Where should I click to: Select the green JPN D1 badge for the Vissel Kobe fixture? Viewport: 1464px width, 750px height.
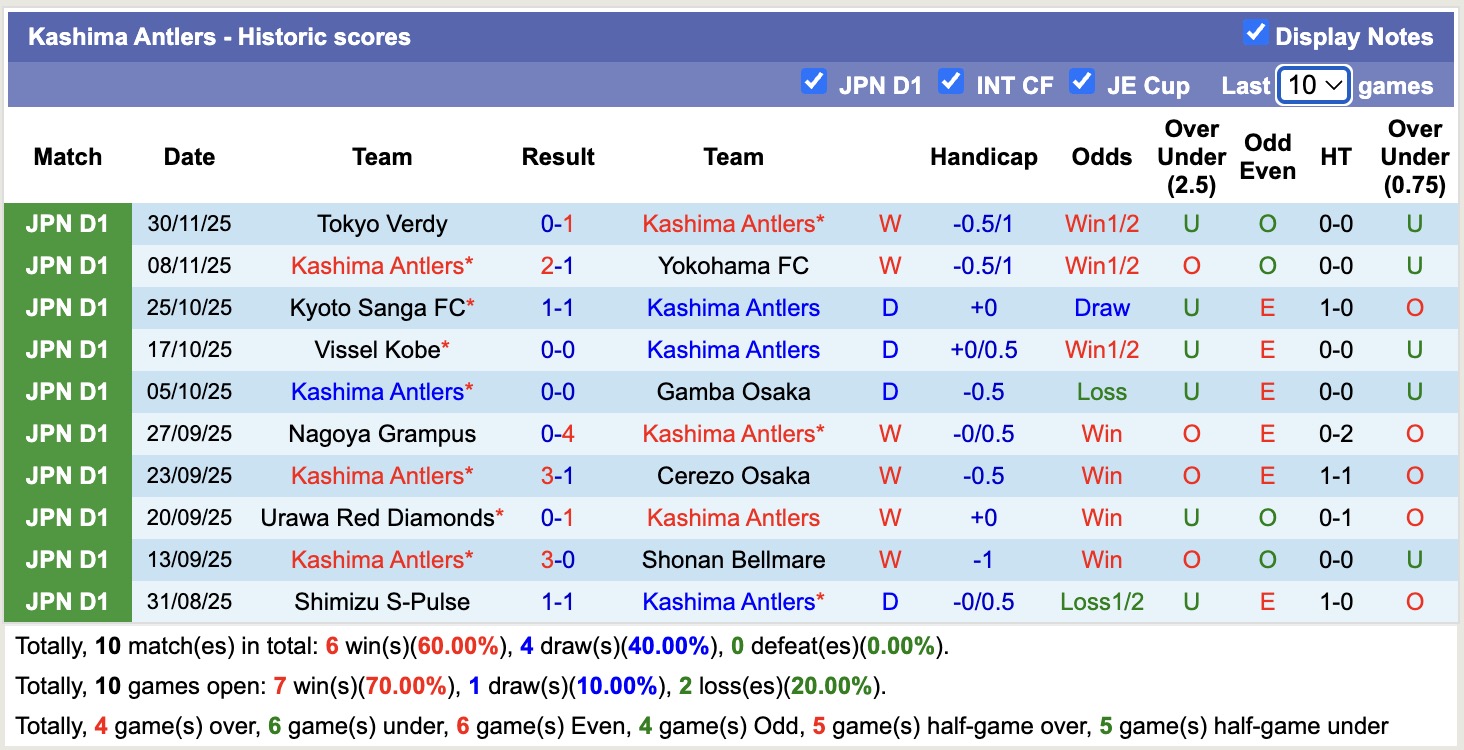(x=66, y=350)
